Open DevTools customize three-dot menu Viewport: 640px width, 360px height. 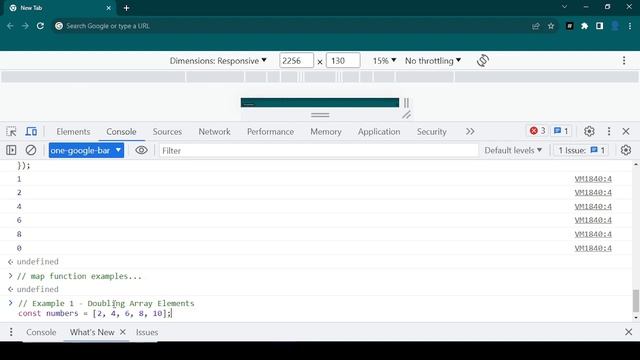pyautogui.click(x=609, y=131)
